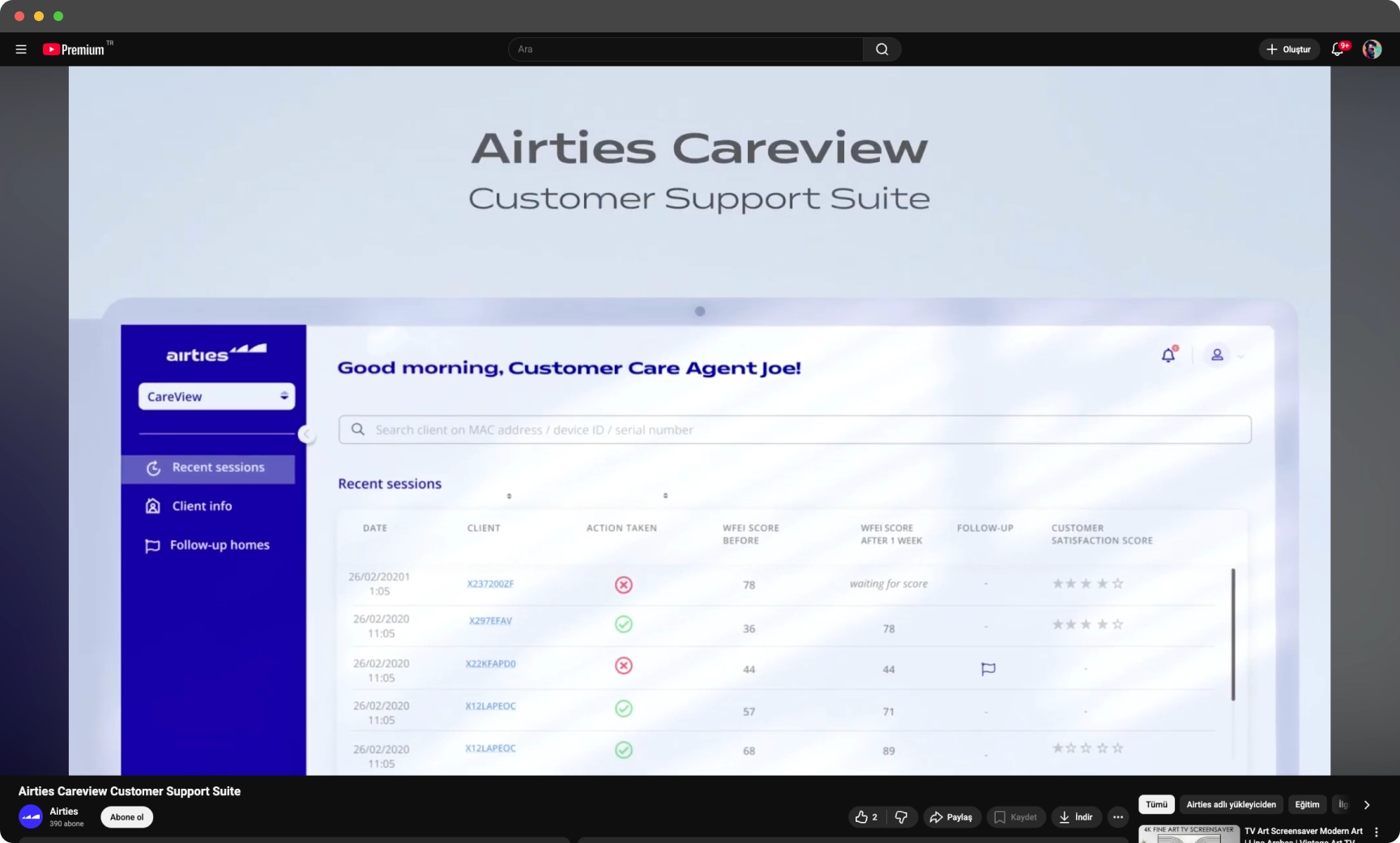Open client X237200ZF link
Image resolution: width=1400 pixels, height=843 pixels.
pyautogui.click(x=490, y=584)
